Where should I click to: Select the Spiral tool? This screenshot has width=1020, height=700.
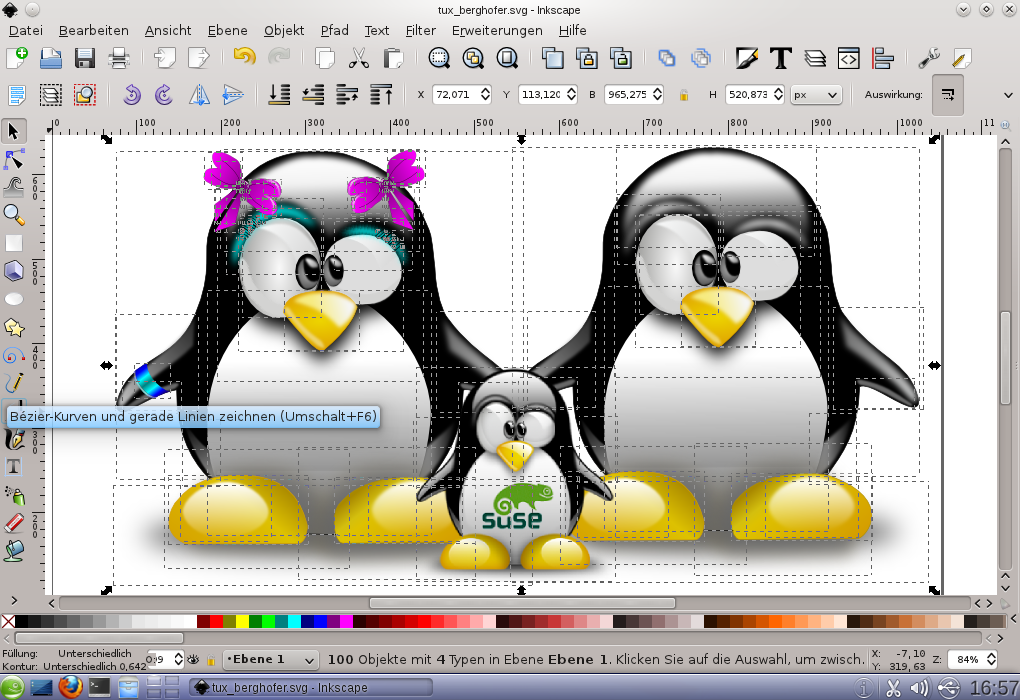click(x=14, y=355)
